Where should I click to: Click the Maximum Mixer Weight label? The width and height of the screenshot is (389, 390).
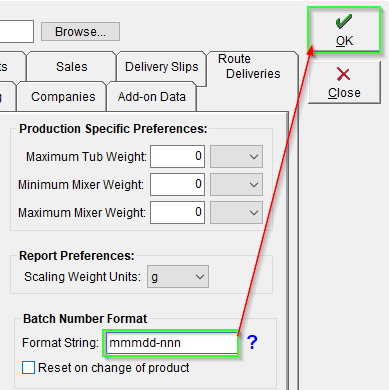tap(82, 212)
